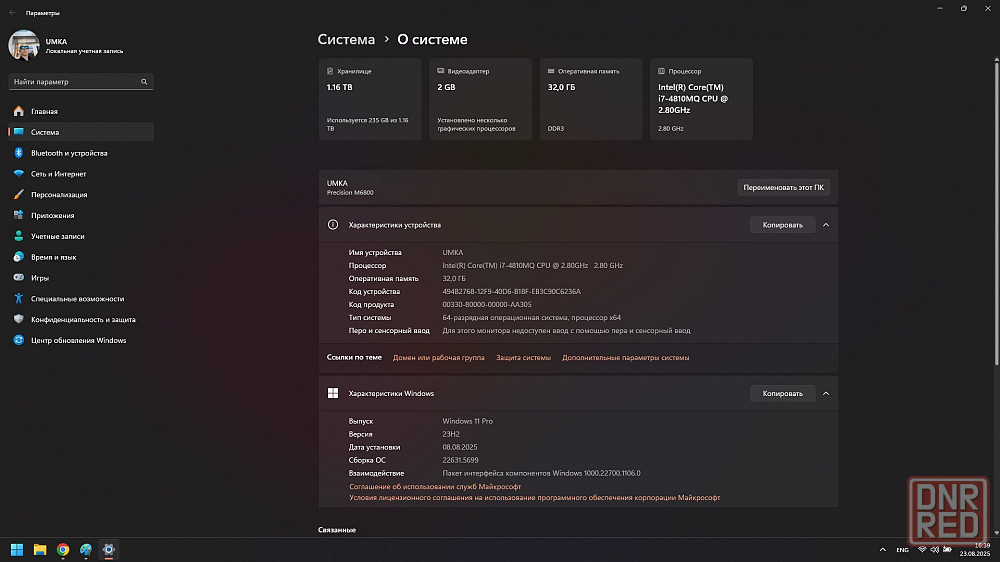Viewport: 1000px width, 562px height.
Task: Click the product code 00330-80000-00000-AA305
Action: (x=487, y=305)
